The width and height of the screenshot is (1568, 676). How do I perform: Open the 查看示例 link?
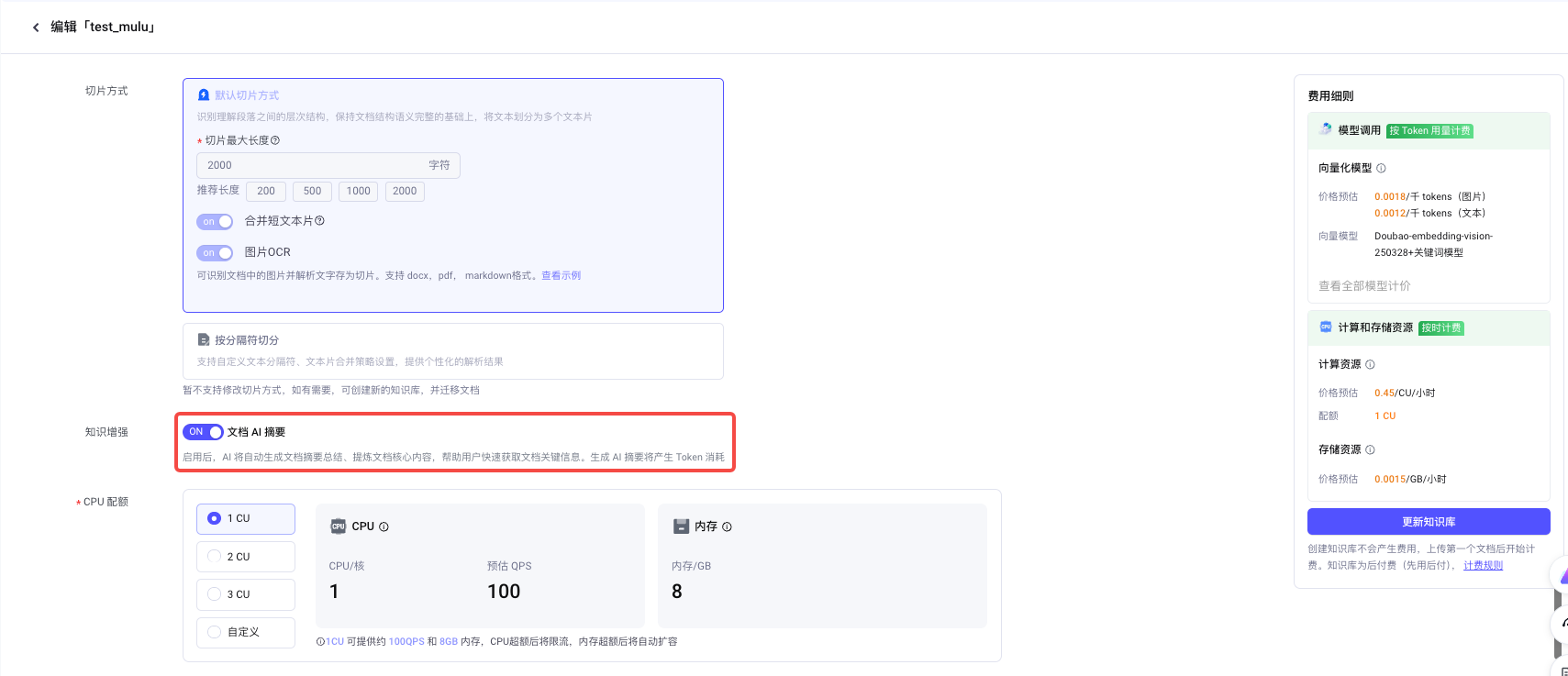[561, 275]
